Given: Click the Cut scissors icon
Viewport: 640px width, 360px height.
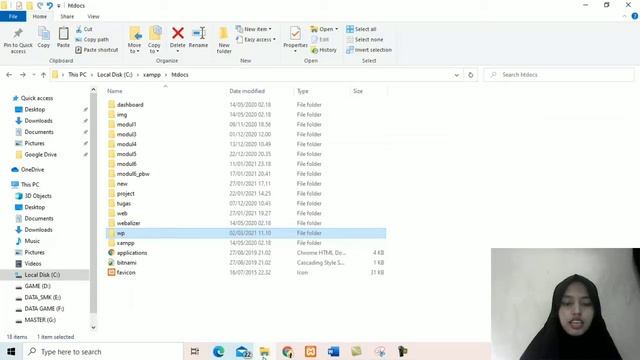Looking at the screenshot, I should [x=78, y=29].
